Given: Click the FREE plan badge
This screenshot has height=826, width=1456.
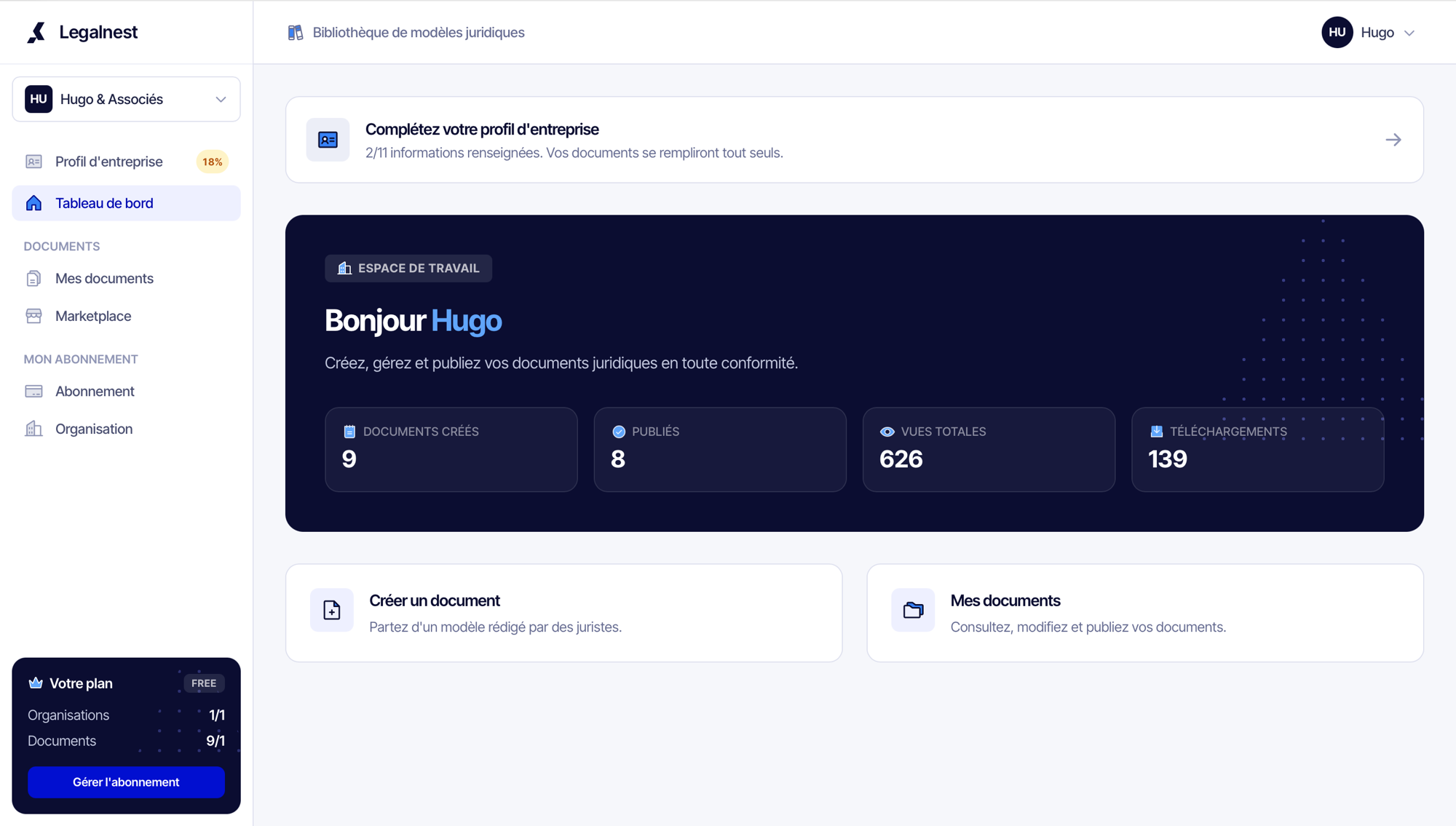Looking at the screenshot, I should pos(204,683).
